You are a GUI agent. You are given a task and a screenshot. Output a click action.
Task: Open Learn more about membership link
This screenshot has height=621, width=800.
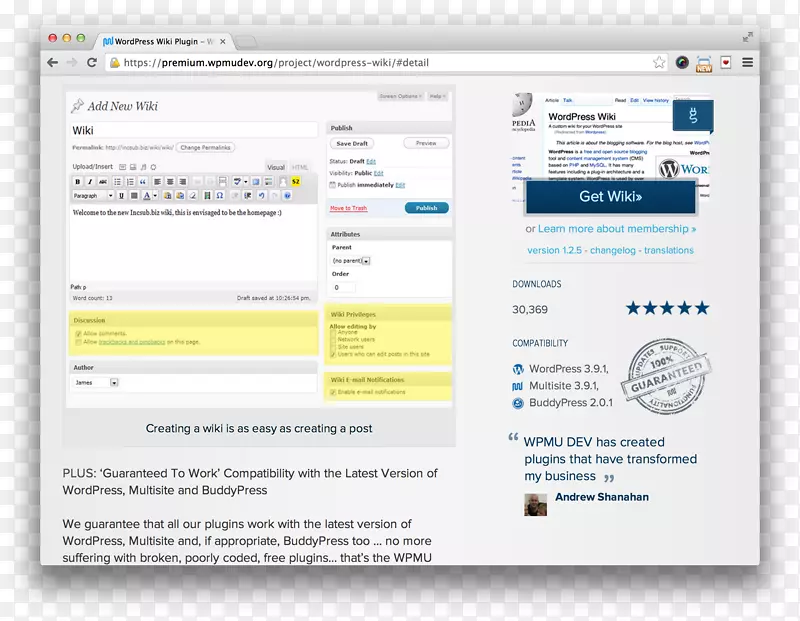[x=617, y=229]
